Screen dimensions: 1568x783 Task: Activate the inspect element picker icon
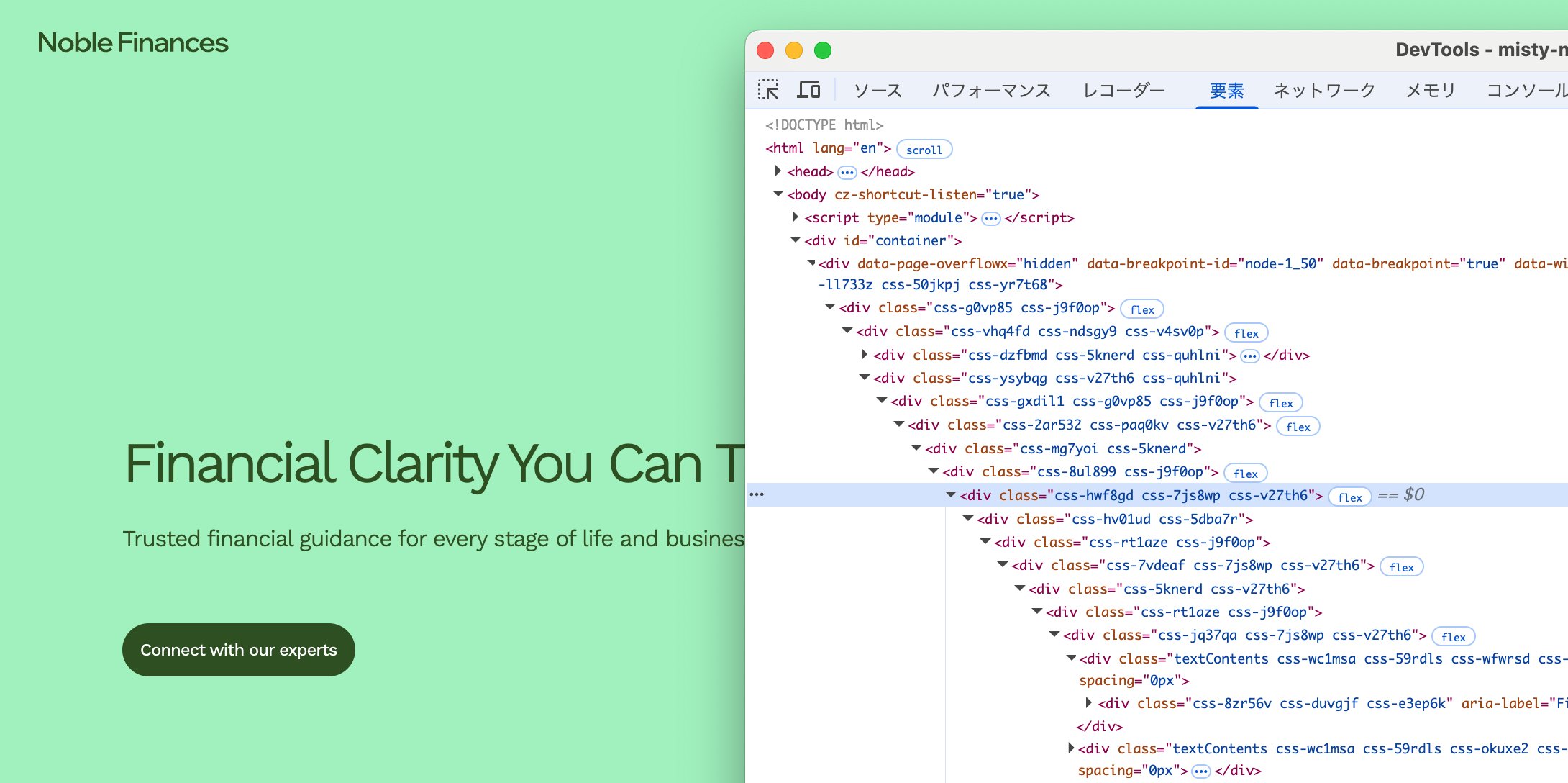tap(768, 90)
